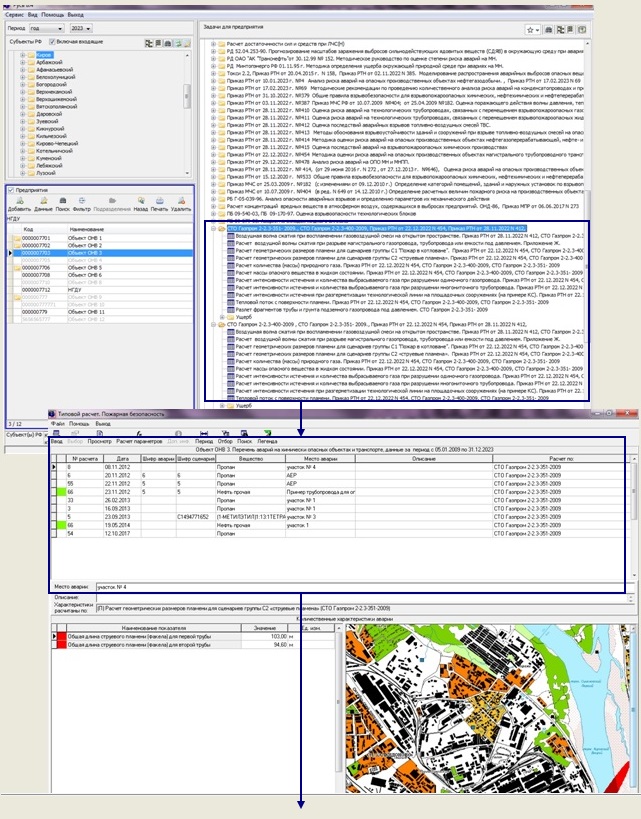This screenshot has height=819, width=641.
Task: Click the Фильтр (Filter) funnel icon
Action: click(x=82, y=202)
